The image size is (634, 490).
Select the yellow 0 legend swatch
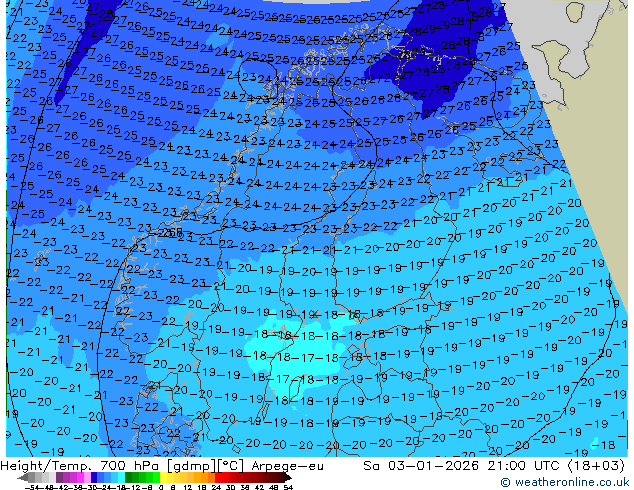(x=163, y=478)
